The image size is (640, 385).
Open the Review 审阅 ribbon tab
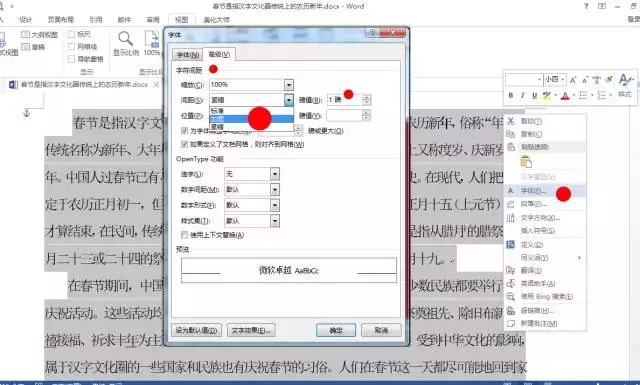pyautogui.click(x=153, y=20)
